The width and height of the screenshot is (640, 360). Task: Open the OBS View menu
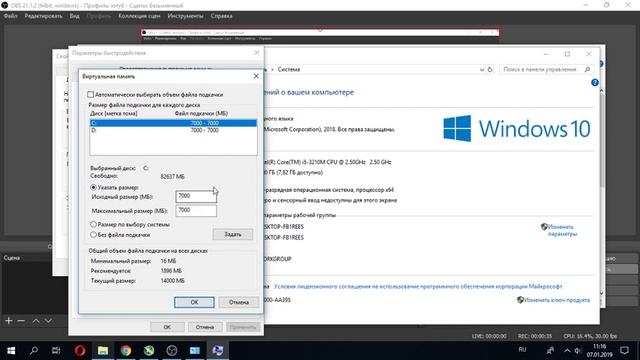pyautogui.click(x=74, y=16)
